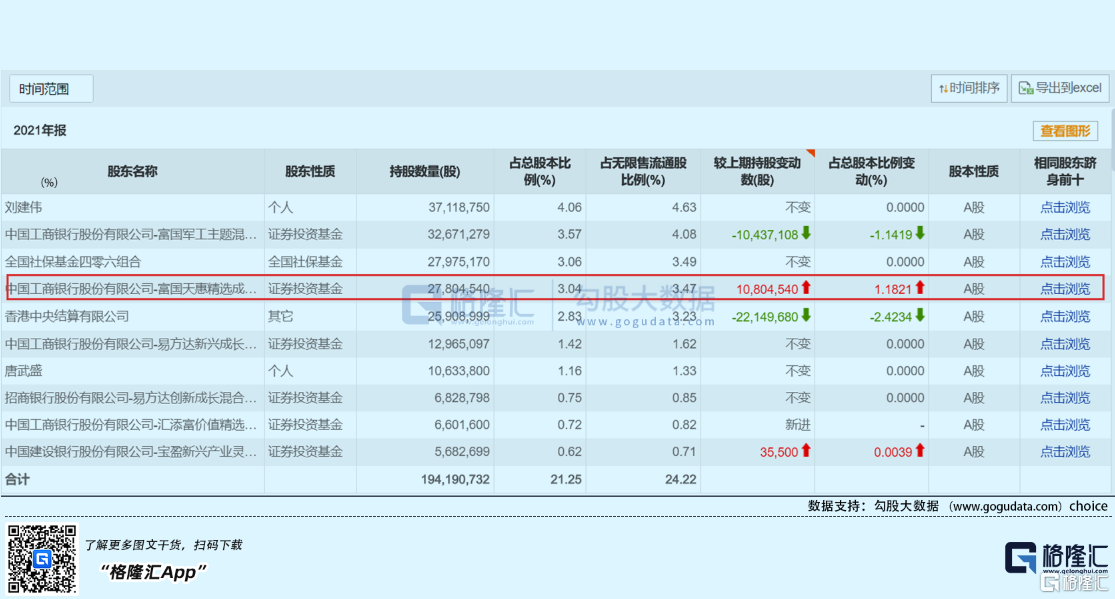The image size is (1115, 599).
Task: Click the 格隆汇App promo text
Action: [x=153, y=572]
